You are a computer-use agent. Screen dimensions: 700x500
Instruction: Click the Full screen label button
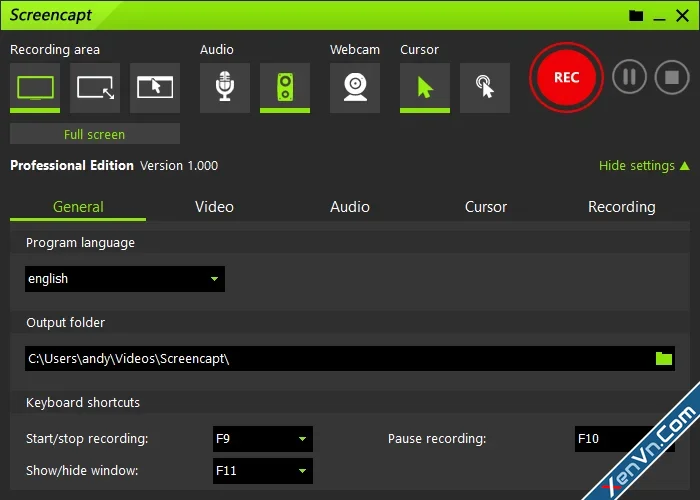point(95,134)
